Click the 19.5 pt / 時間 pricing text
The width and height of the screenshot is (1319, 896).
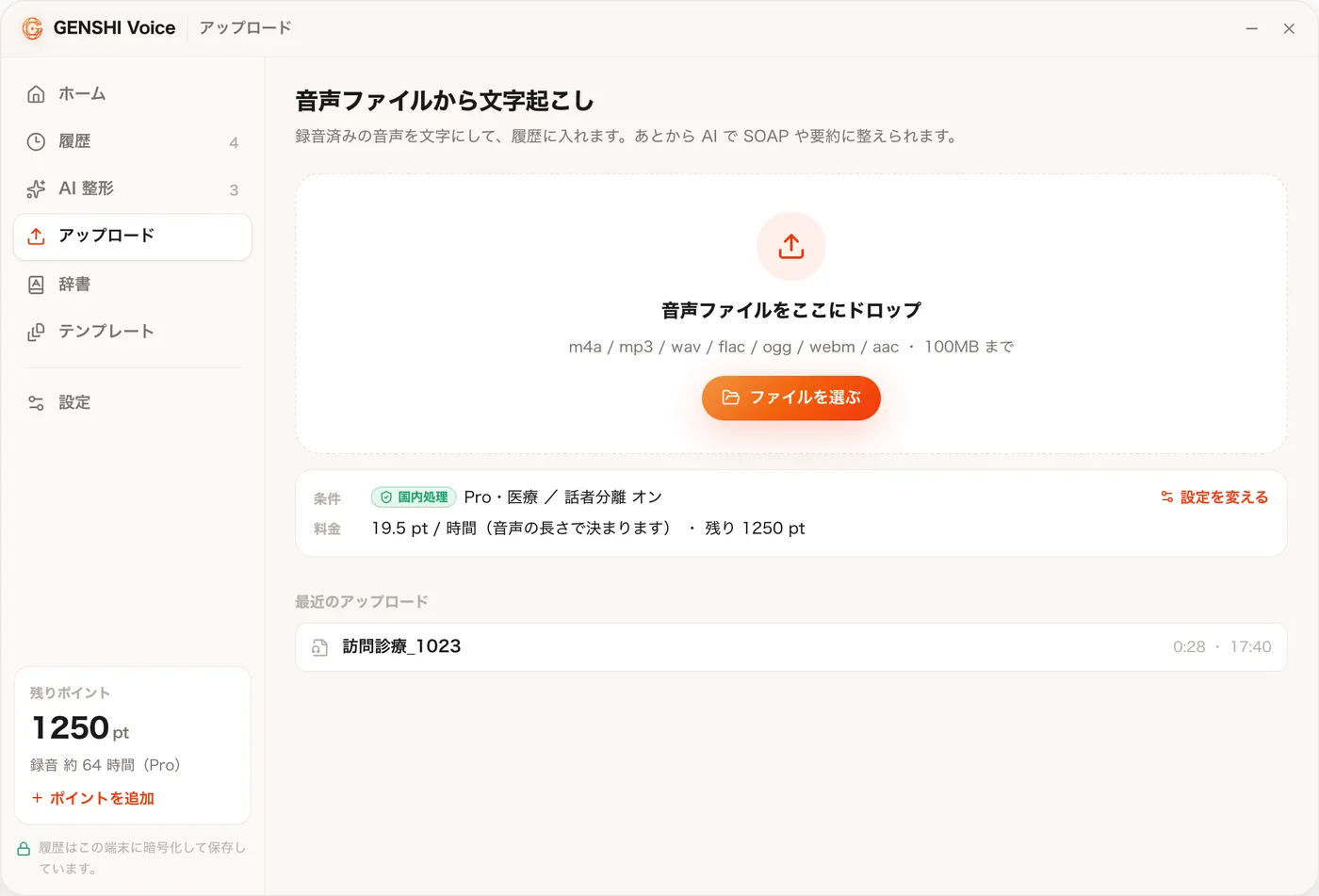click(x=522, y=529)
